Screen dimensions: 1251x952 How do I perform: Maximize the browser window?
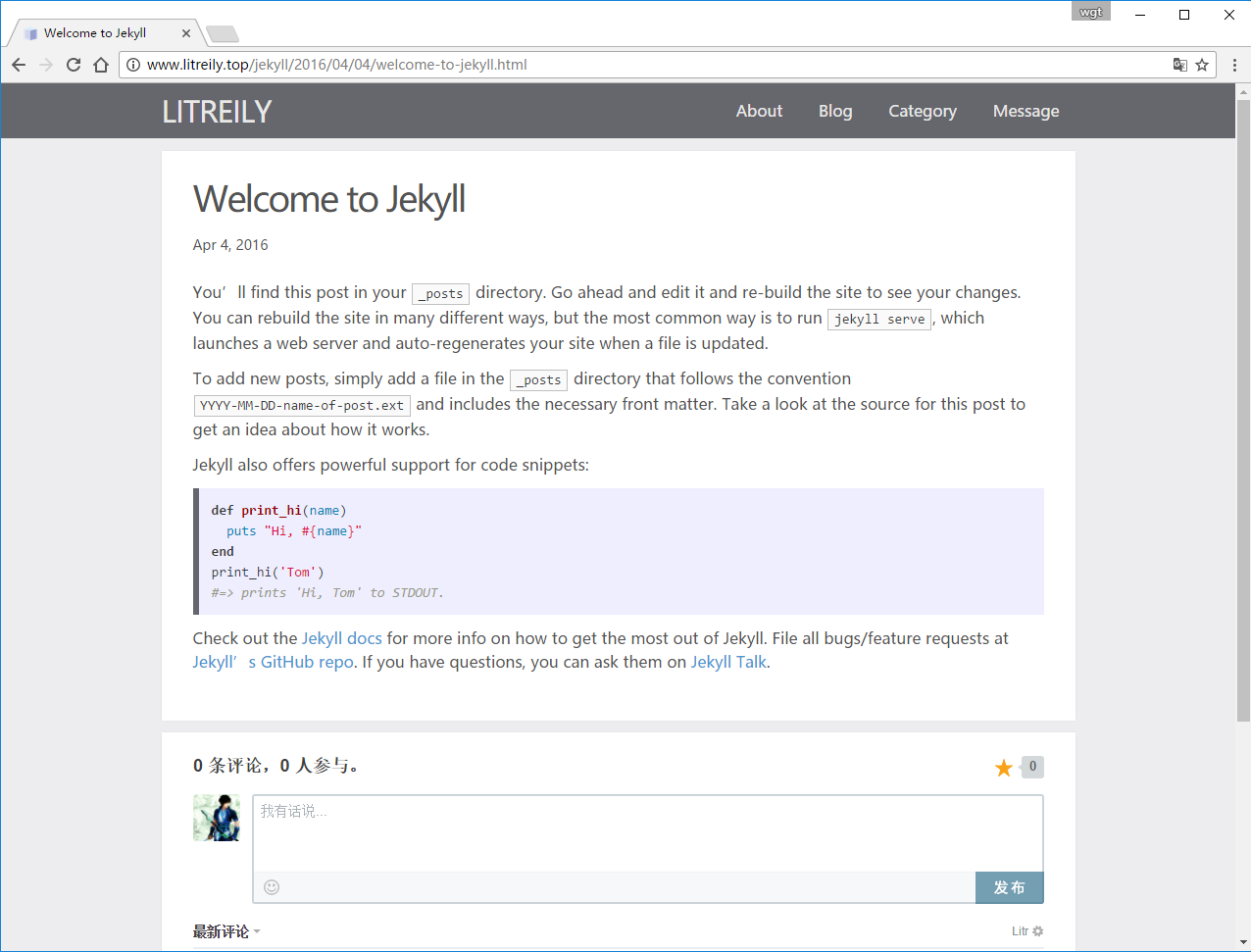pyautogui.click(x=1184, y=15)
